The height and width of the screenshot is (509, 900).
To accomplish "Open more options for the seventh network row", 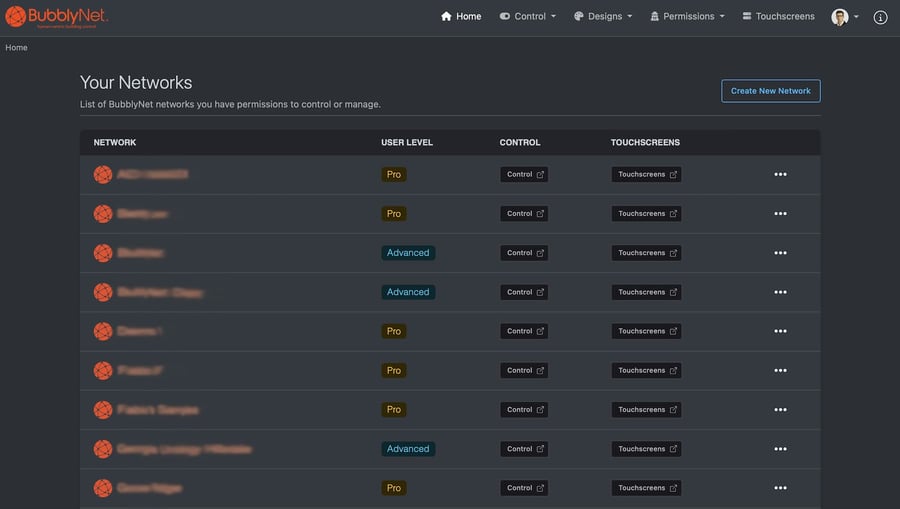I will (780, 410).
